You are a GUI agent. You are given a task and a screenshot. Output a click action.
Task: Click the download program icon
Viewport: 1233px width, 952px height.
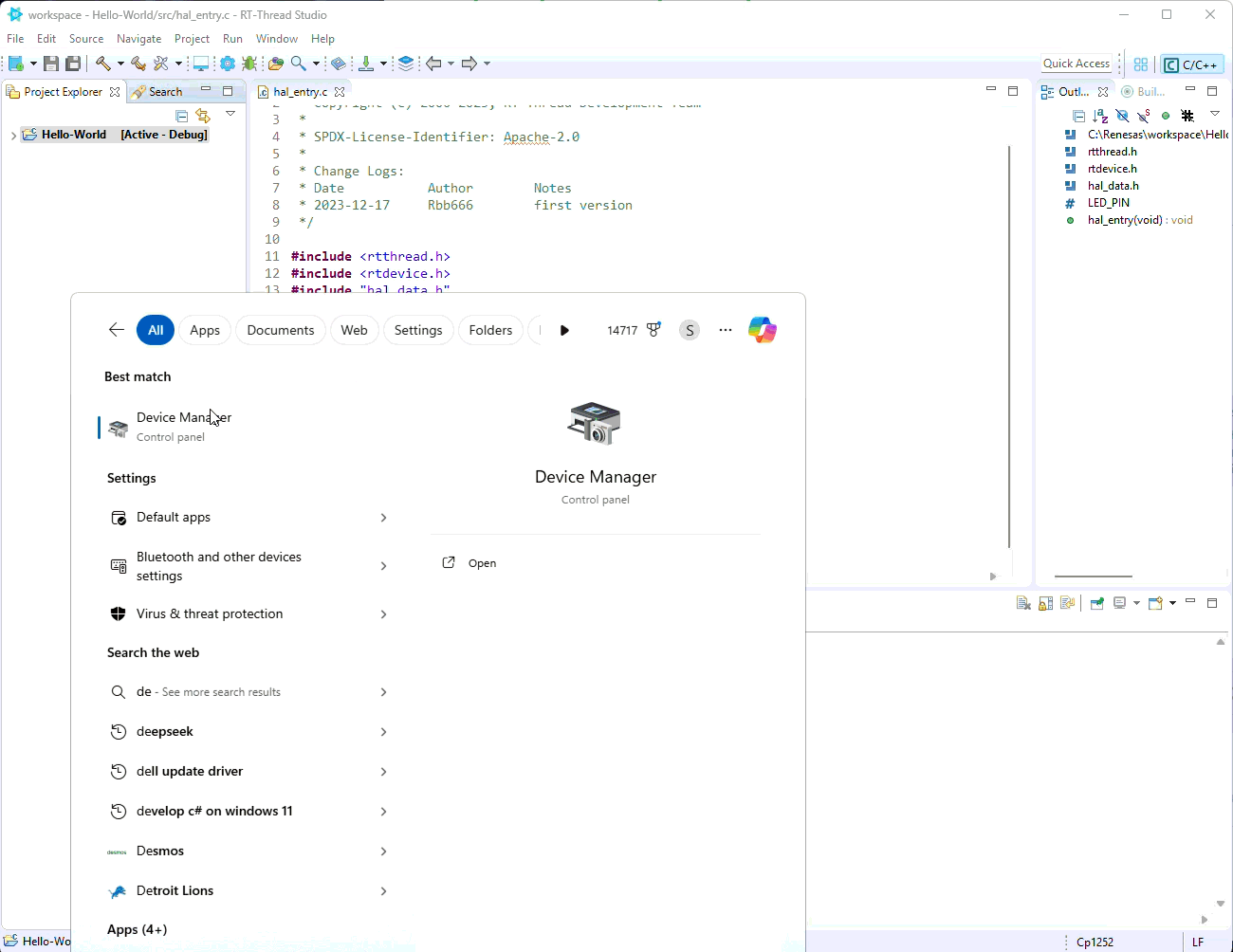(366, 64)
